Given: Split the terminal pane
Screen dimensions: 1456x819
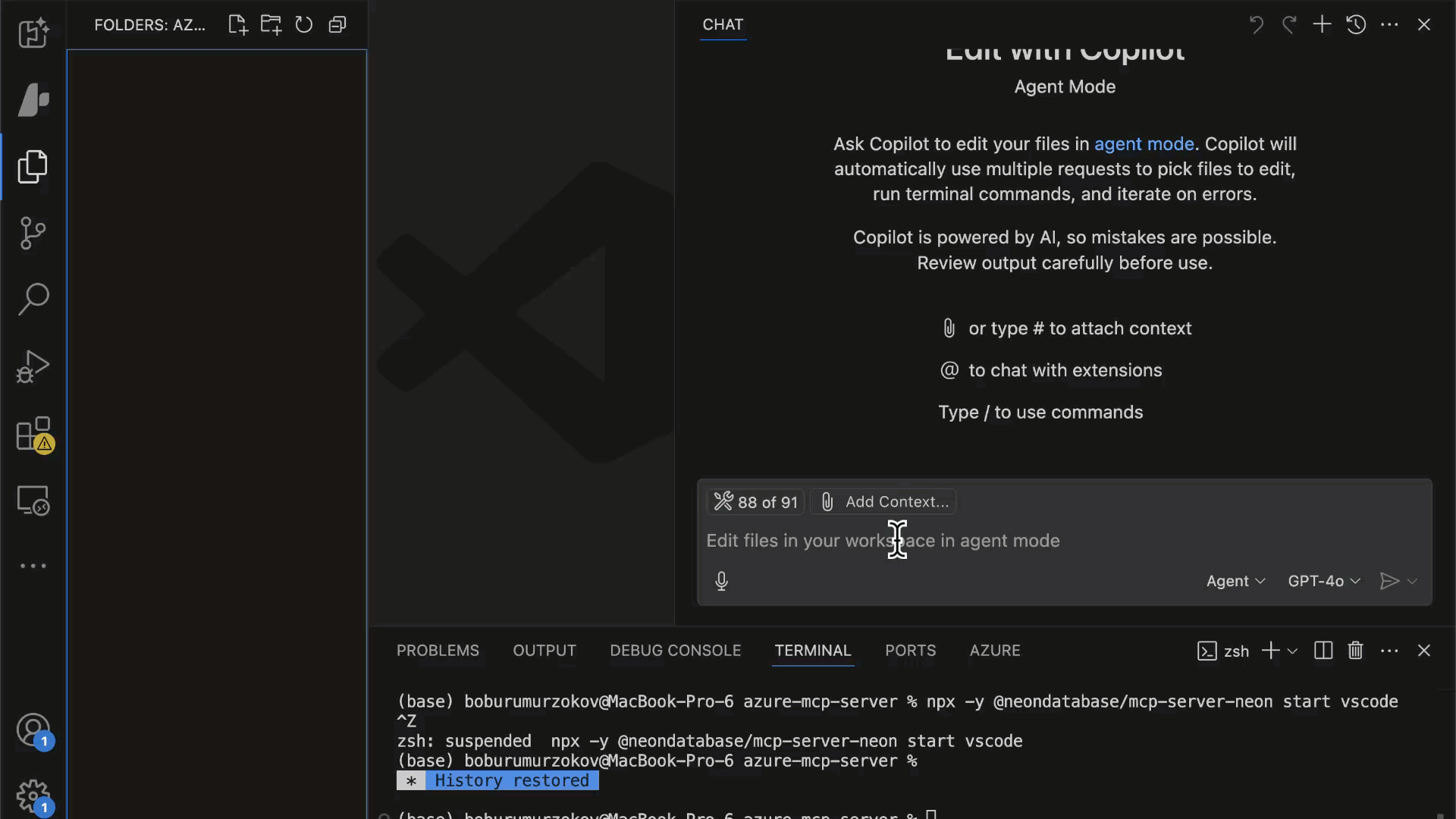Looking at the screenshot, I should tap(1323, 651).
